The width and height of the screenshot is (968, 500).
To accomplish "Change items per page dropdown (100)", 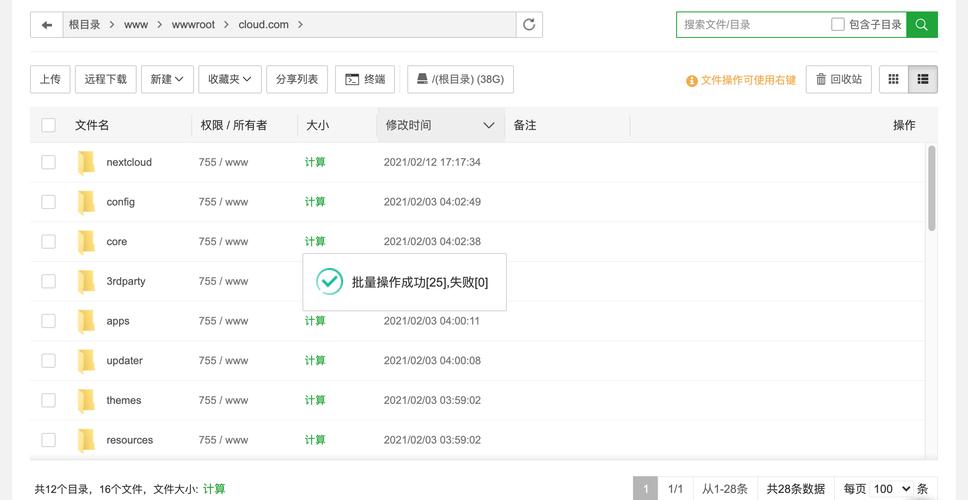I will click(891, 489).
